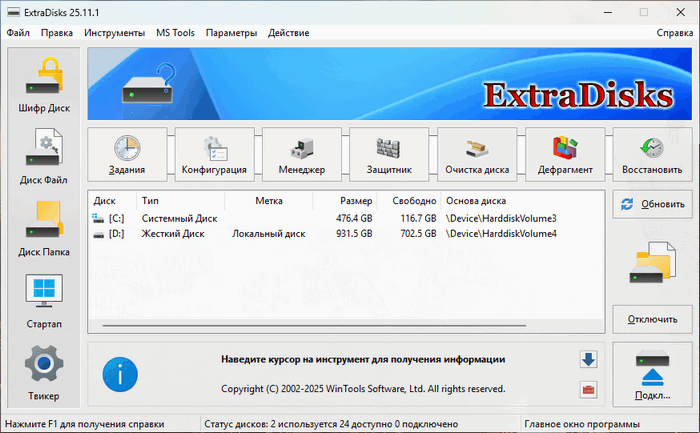Screen dimensions: 700x433
Task: Open the Правка menu
Action: click(x=57, y=33)
